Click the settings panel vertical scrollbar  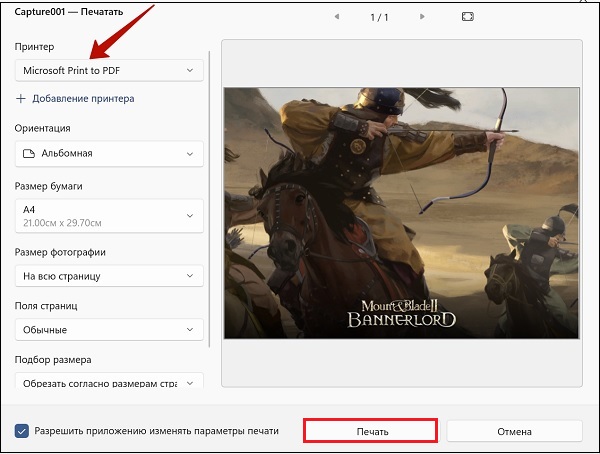click(209, 199)
